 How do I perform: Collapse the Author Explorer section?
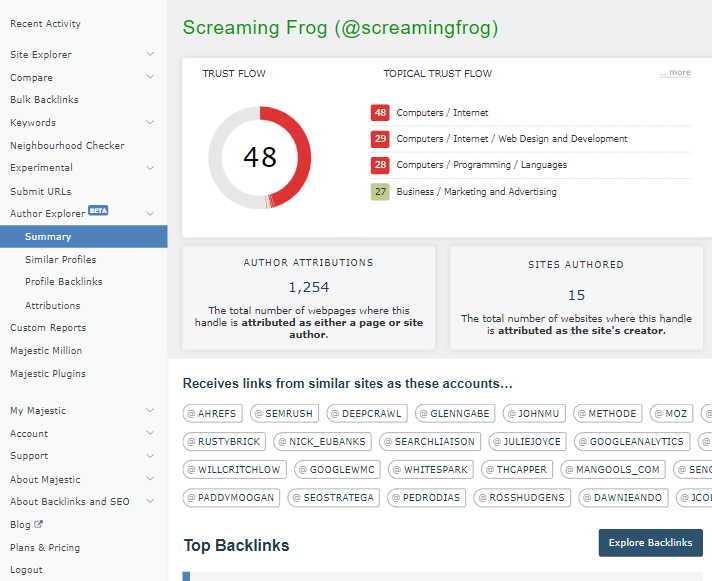[150, 214]
